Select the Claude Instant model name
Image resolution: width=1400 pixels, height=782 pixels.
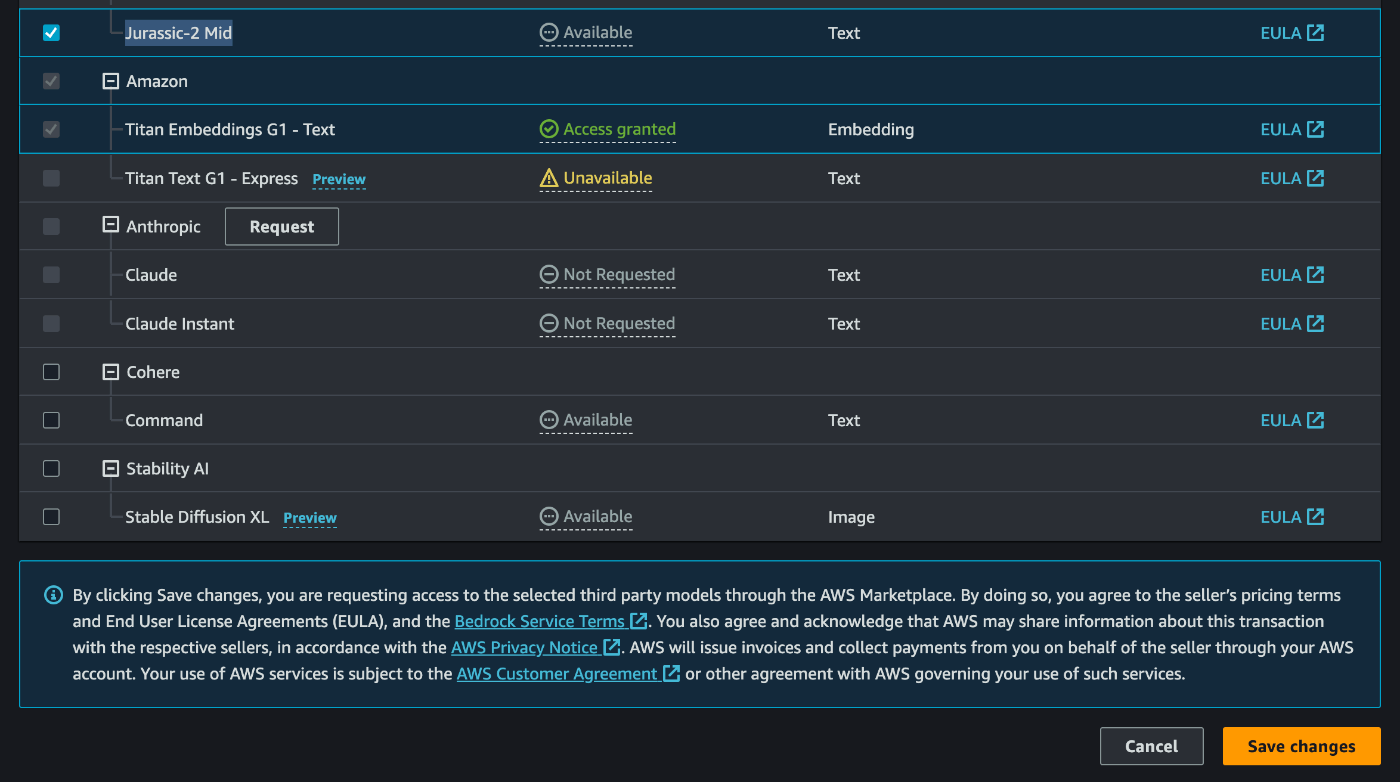[x=180, y=324]
